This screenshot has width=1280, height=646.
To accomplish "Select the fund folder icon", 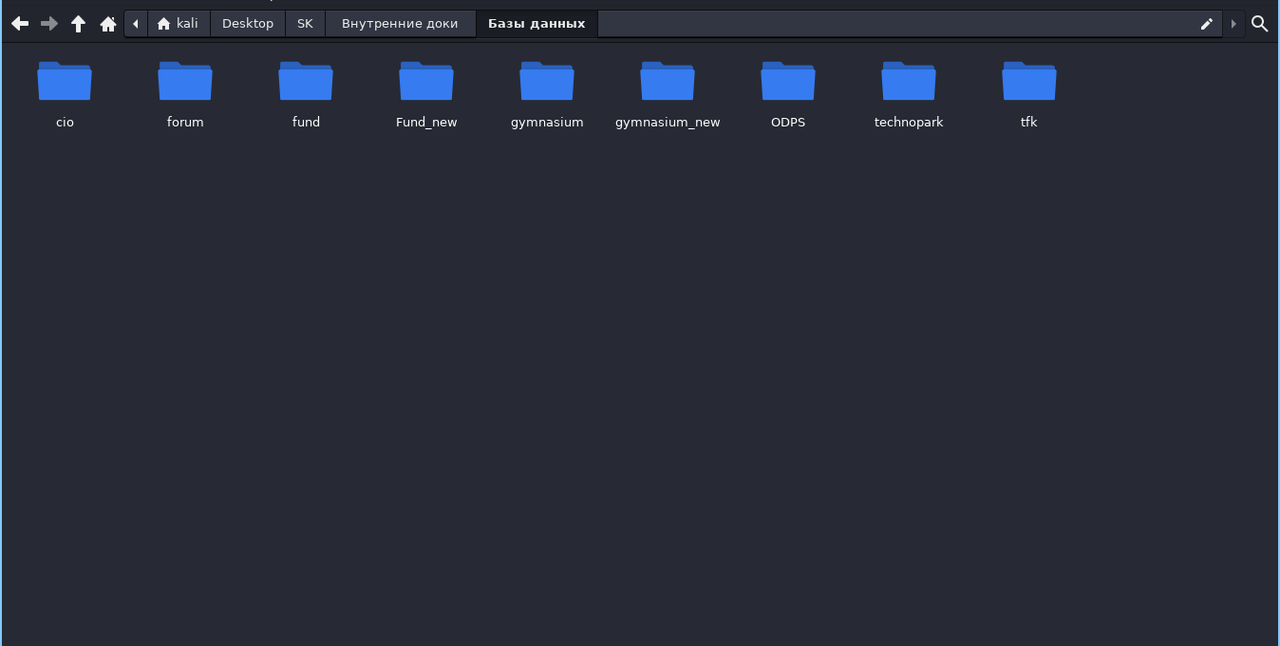I will pyautogui.click(x=306, y=81).
